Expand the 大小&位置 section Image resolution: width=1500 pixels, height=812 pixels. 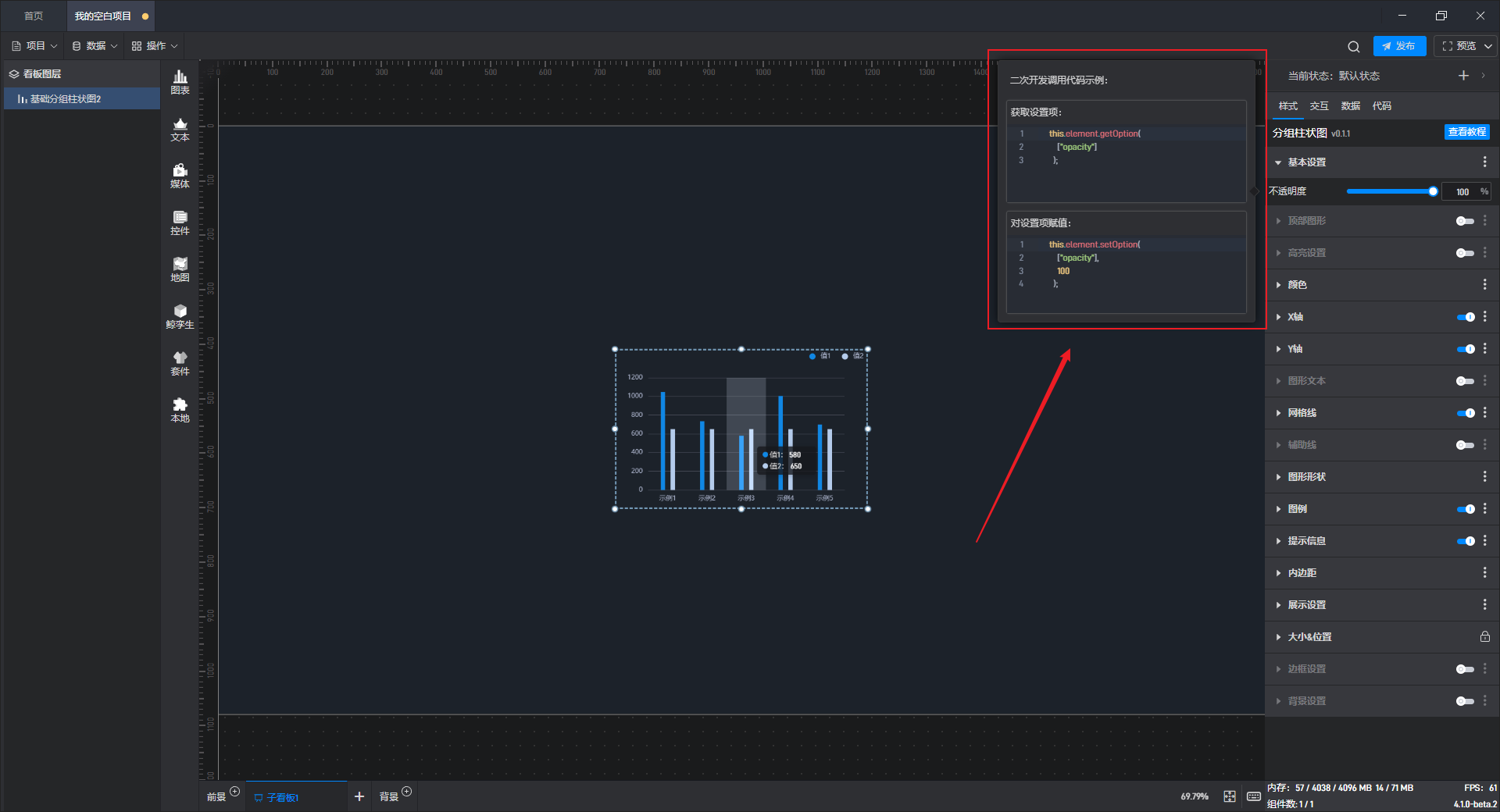pyautogui.click(x=1278, y=637)
